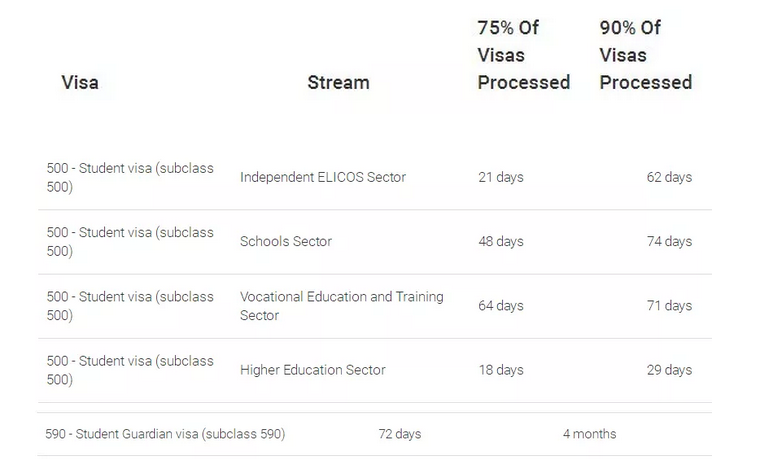780x465 pixels.
Task: Select the 4 months cell
Action: tap(589, 434)
